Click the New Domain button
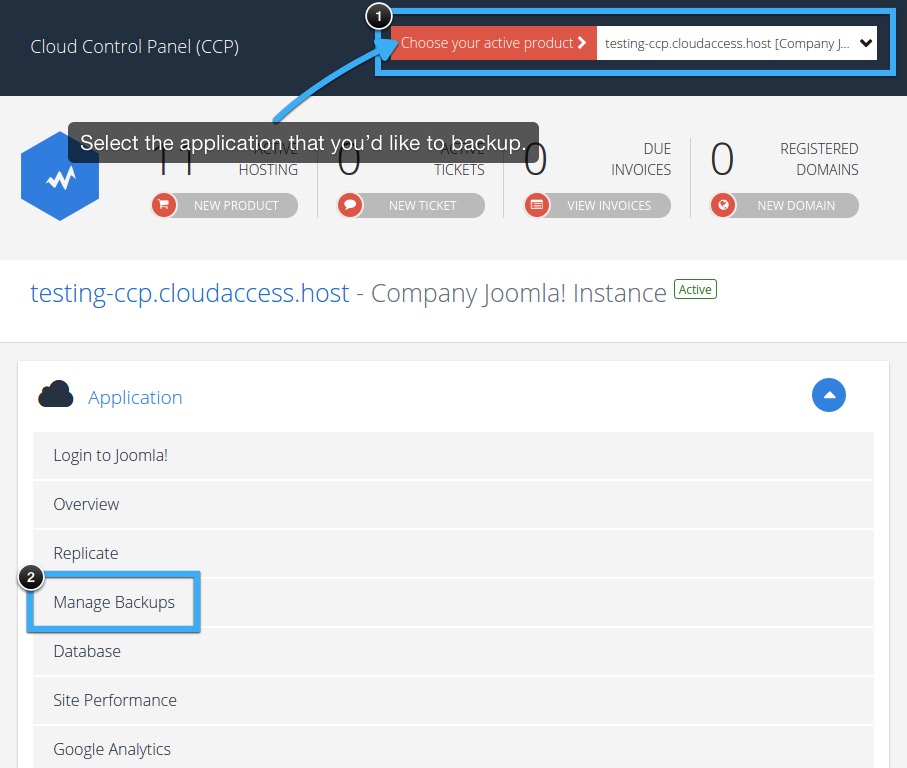 pos(784,205)
